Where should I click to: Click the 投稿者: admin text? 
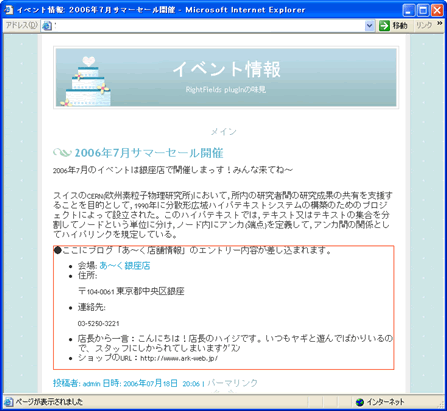click(x=77, y=383)
